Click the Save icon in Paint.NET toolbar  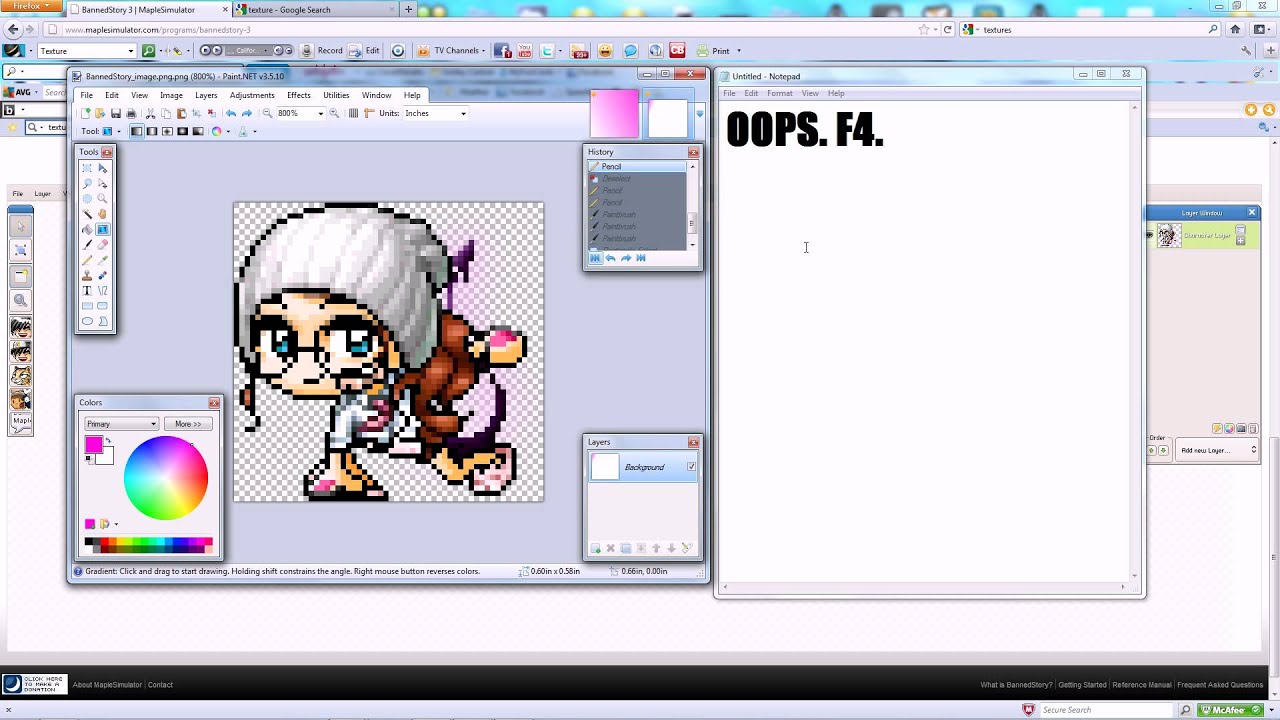click(x=116, y=113)
